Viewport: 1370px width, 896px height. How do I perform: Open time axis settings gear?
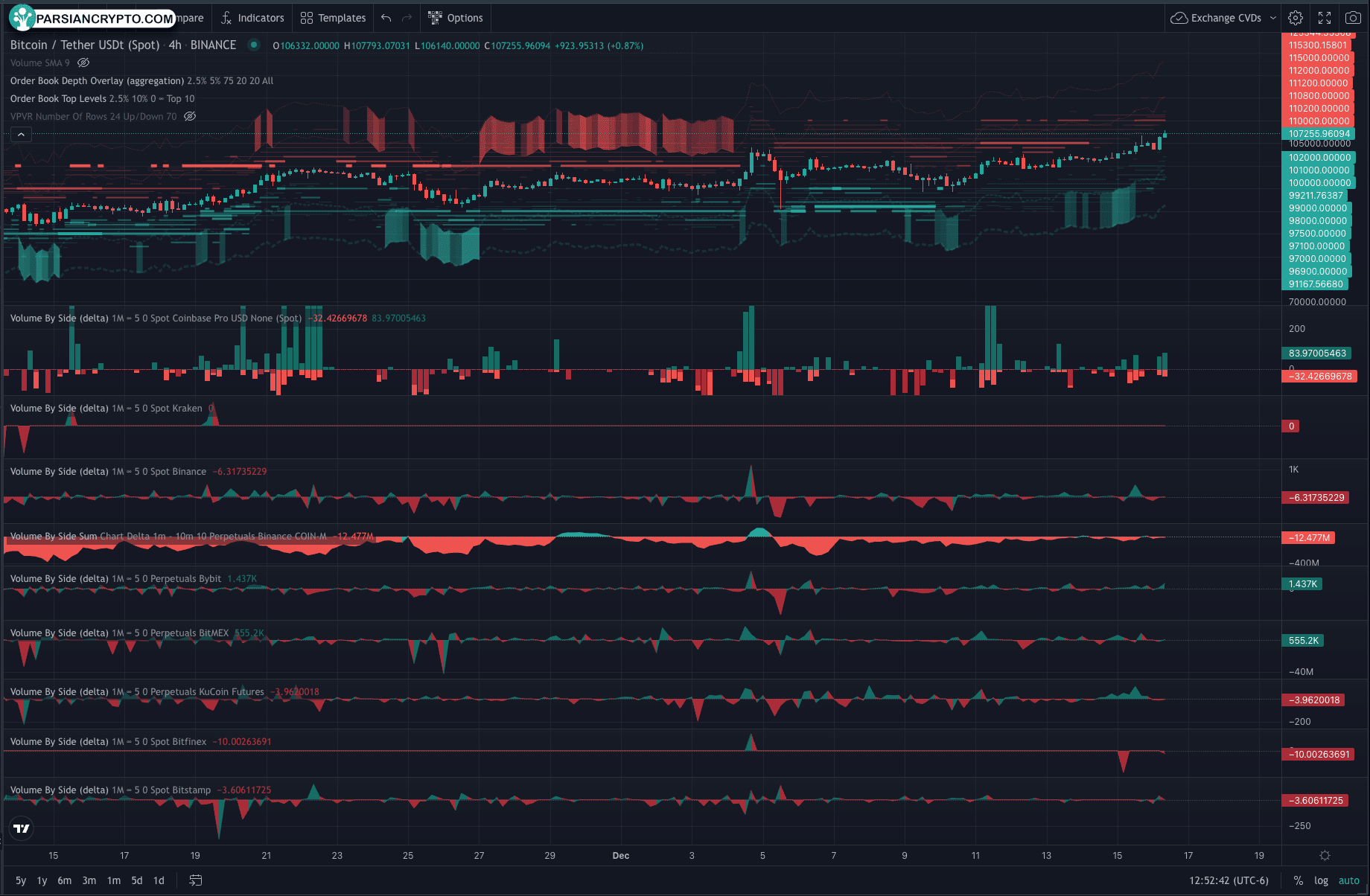tap(1325, 856)
